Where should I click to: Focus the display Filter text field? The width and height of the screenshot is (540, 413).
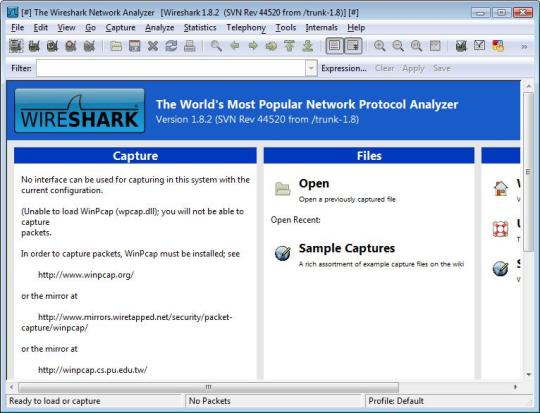[171, 68]
